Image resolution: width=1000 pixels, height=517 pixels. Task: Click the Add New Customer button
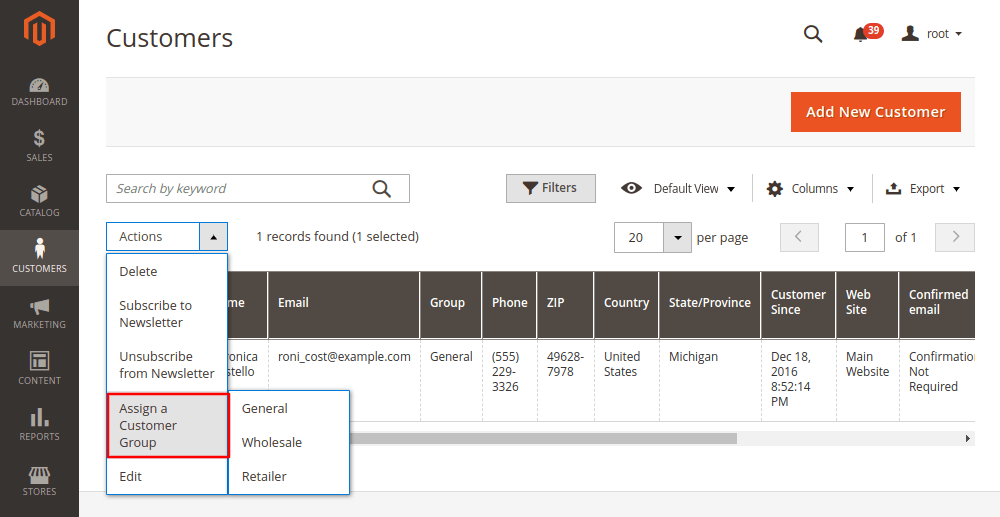click(x=876, y=112)
